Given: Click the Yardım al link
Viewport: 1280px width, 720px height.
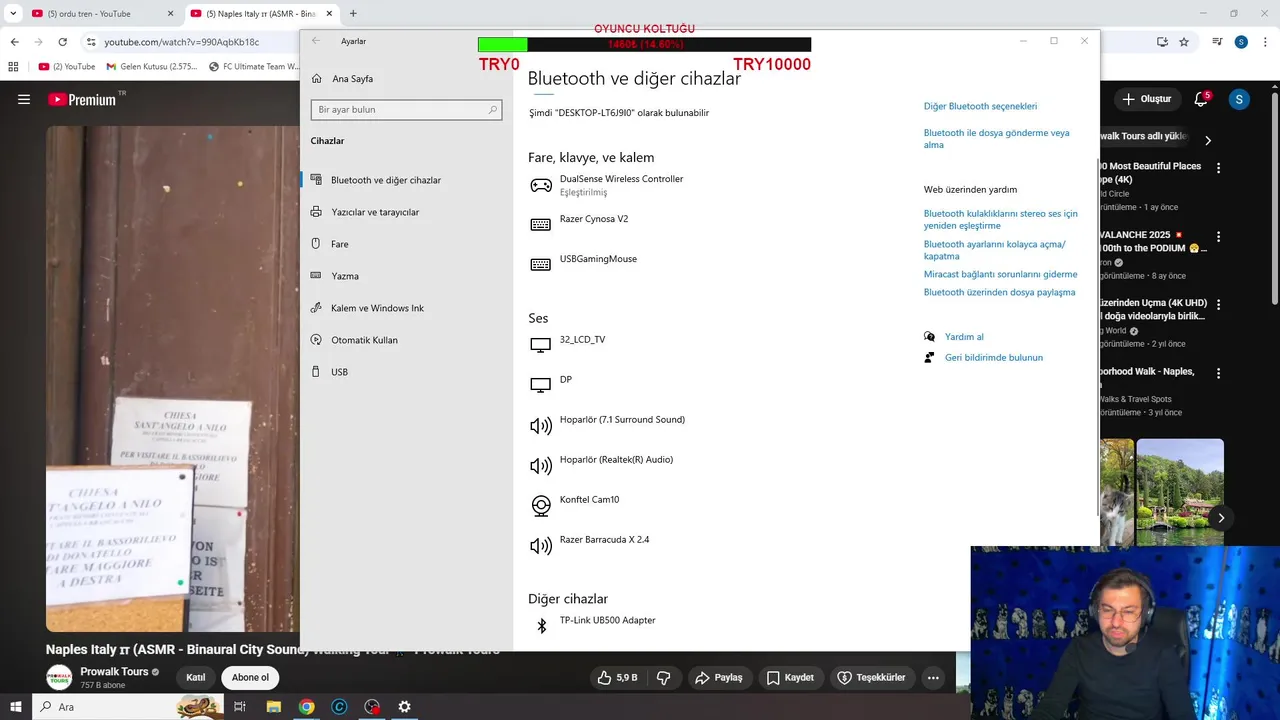Looking at the screenshot, I should (964, 337).
